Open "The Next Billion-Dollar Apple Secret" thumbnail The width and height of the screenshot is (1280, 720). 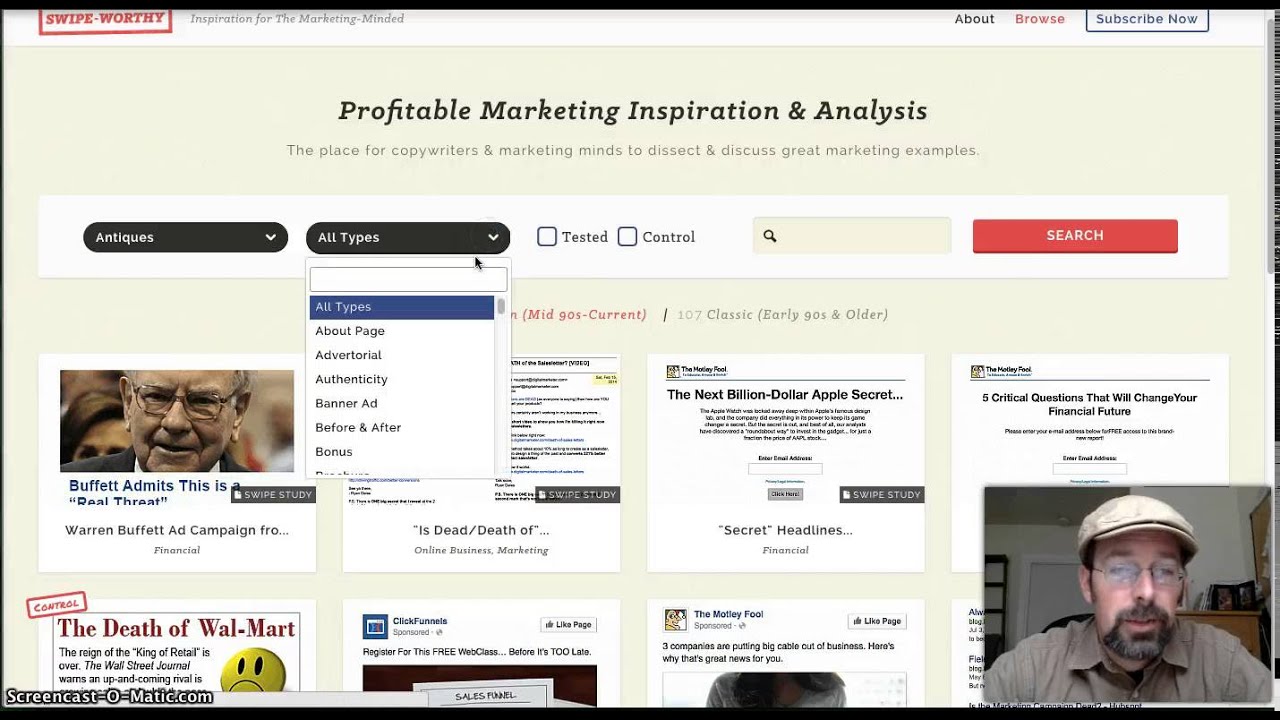[x=785, y=430]
